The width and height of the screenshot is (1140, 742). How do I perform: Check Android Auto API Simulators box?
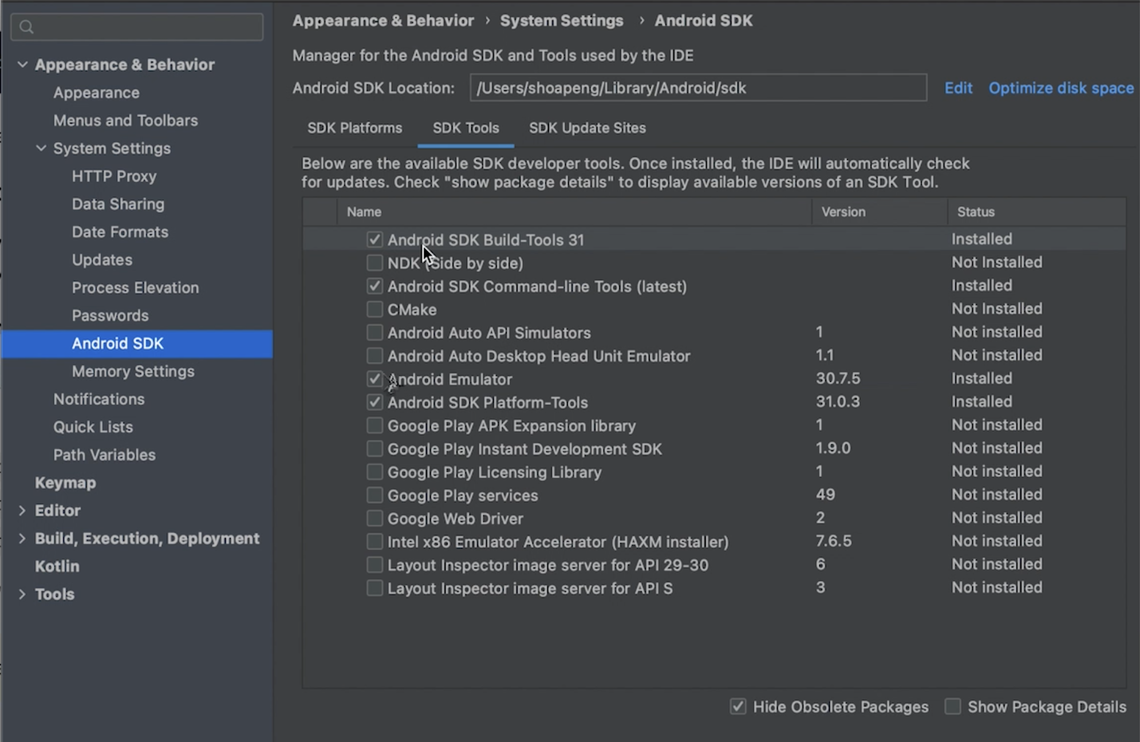[374, 332]
